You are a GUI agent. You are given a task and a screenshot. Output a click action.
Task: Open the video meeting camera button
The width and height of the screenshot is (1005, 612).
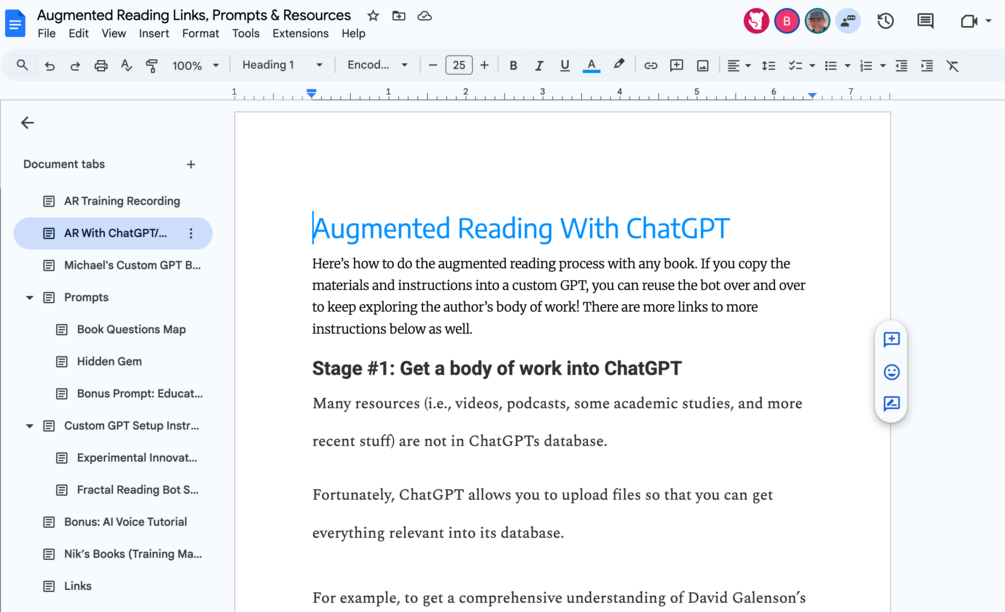[968, 21]
